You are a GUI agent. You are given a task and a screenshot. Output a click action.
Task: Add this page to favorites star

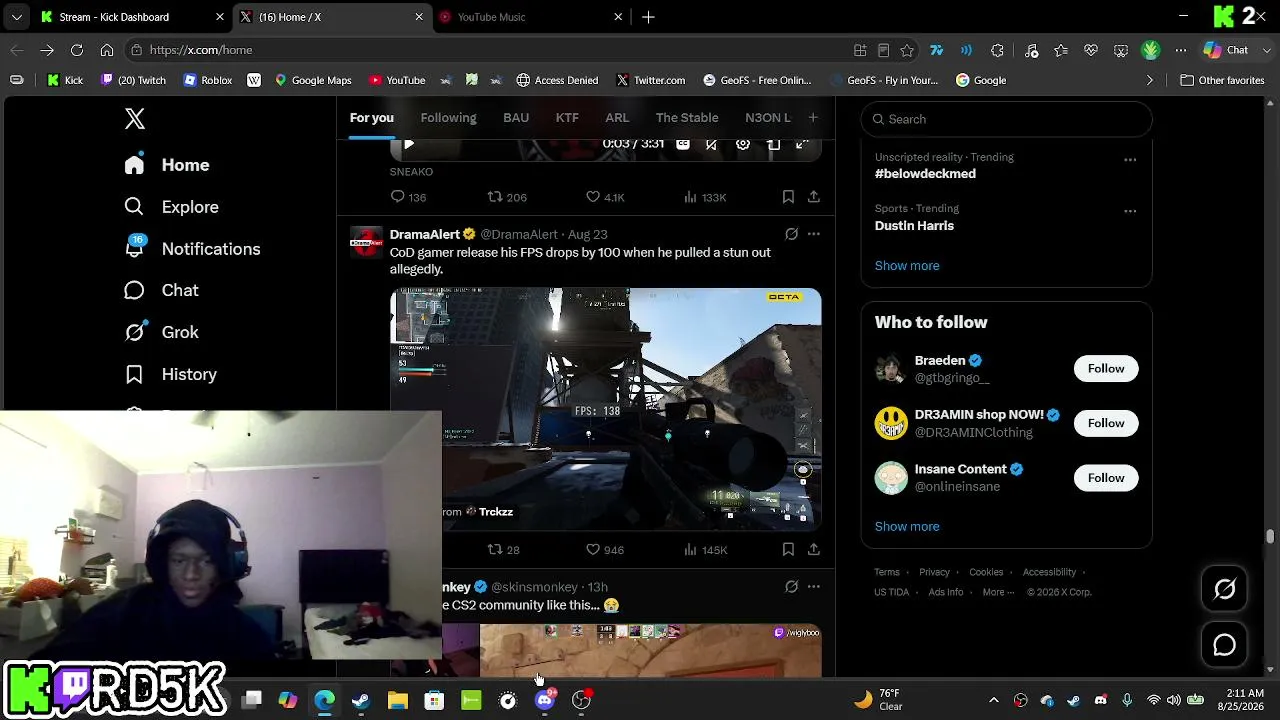(907, 50)
